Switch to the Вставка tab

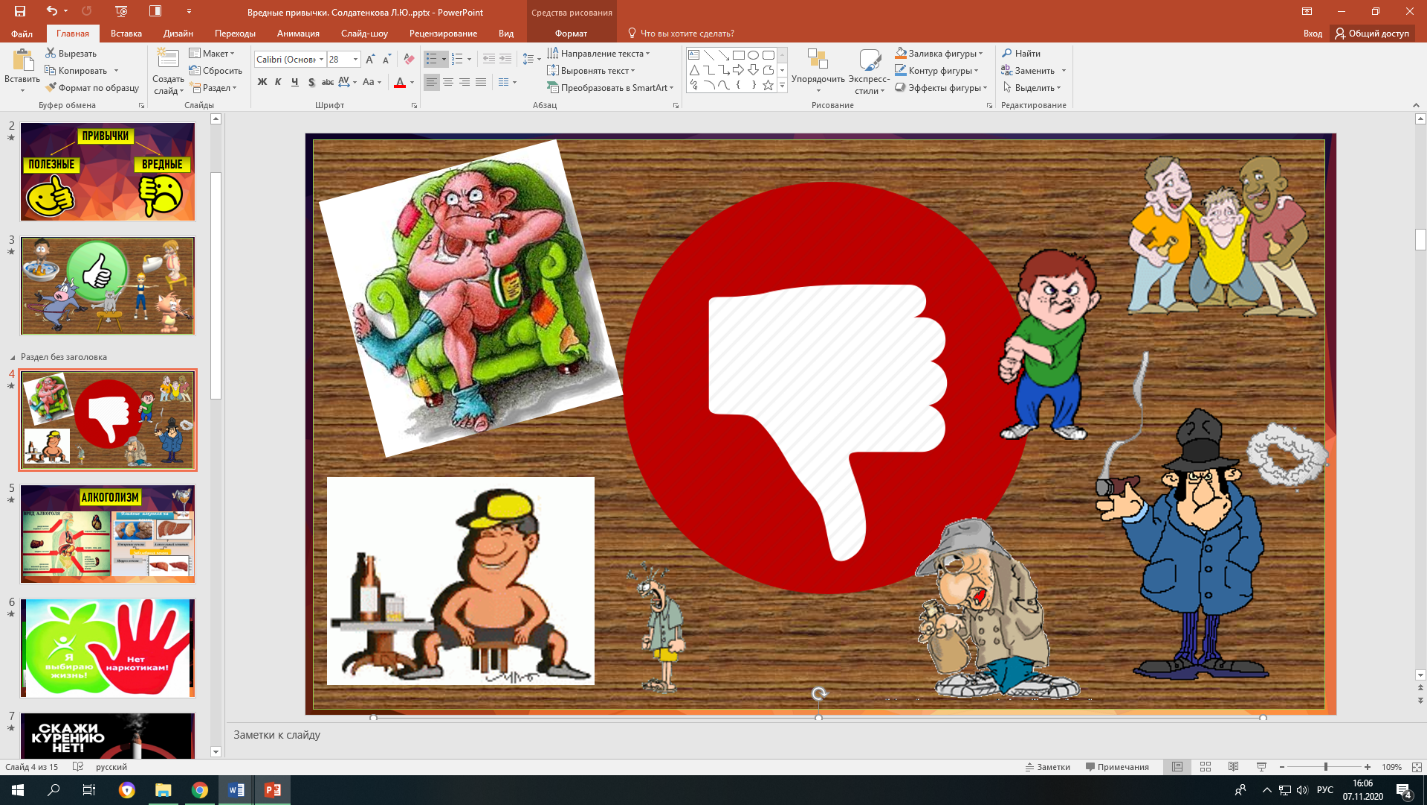tap(126, 33)
